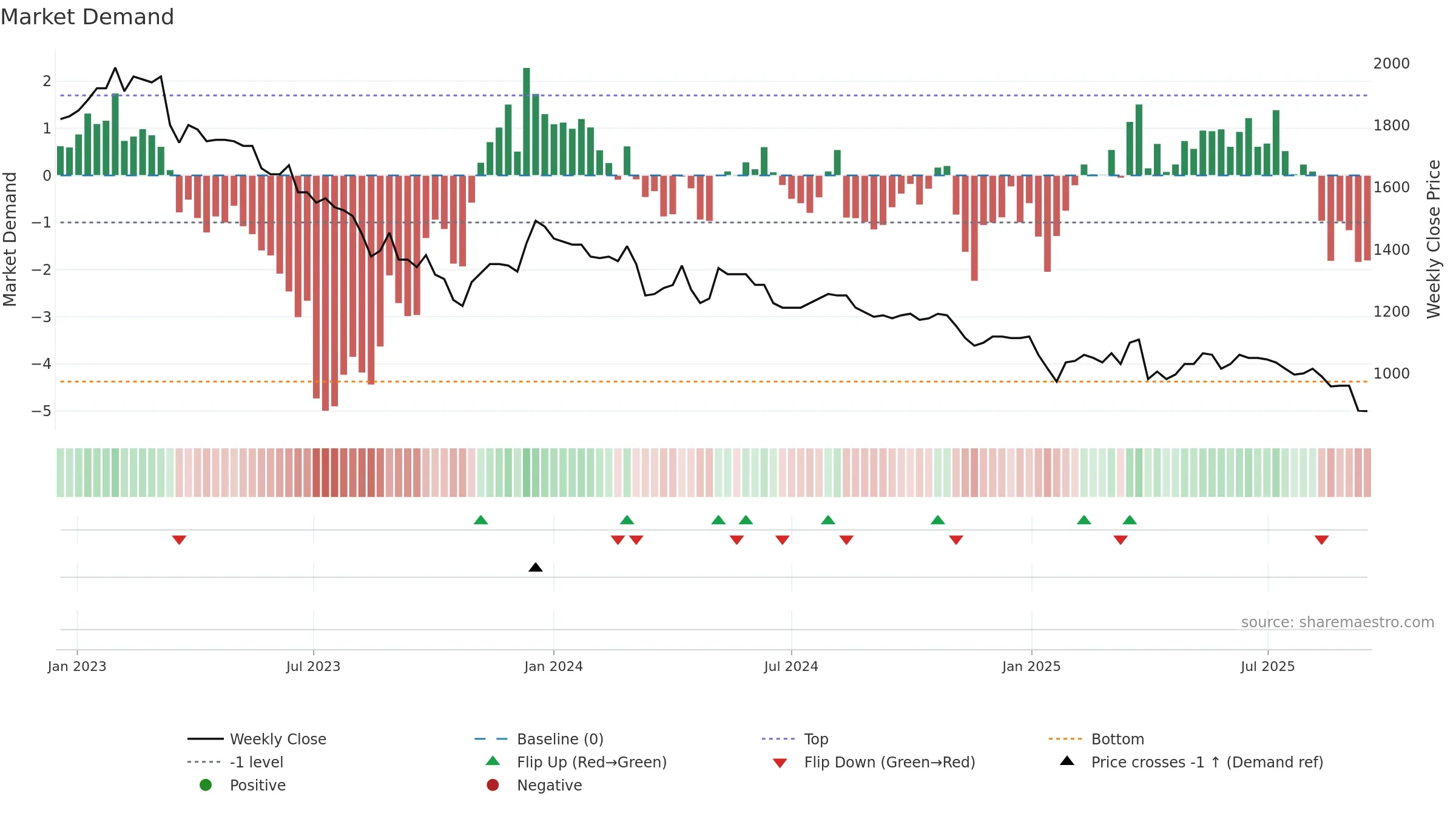This screenshot has width=1456, height=819.
Task: Click the -1 level dotted line legend sample
Action: click(204, 762)
